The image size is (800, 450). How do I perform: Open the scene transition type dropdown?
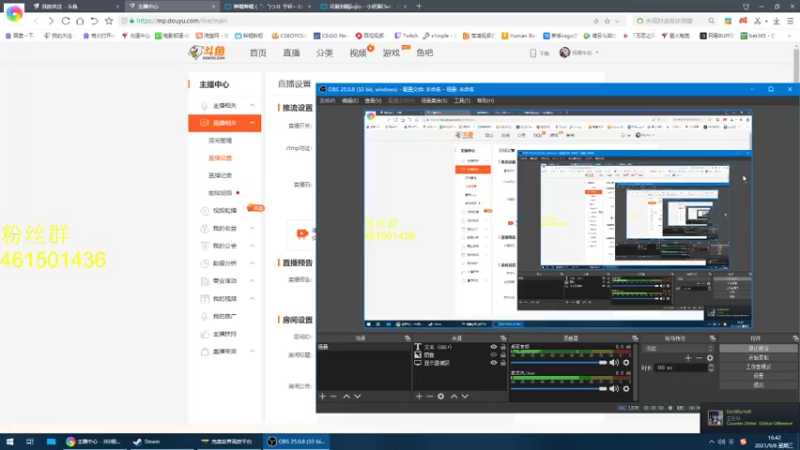(x=679, y=348)
